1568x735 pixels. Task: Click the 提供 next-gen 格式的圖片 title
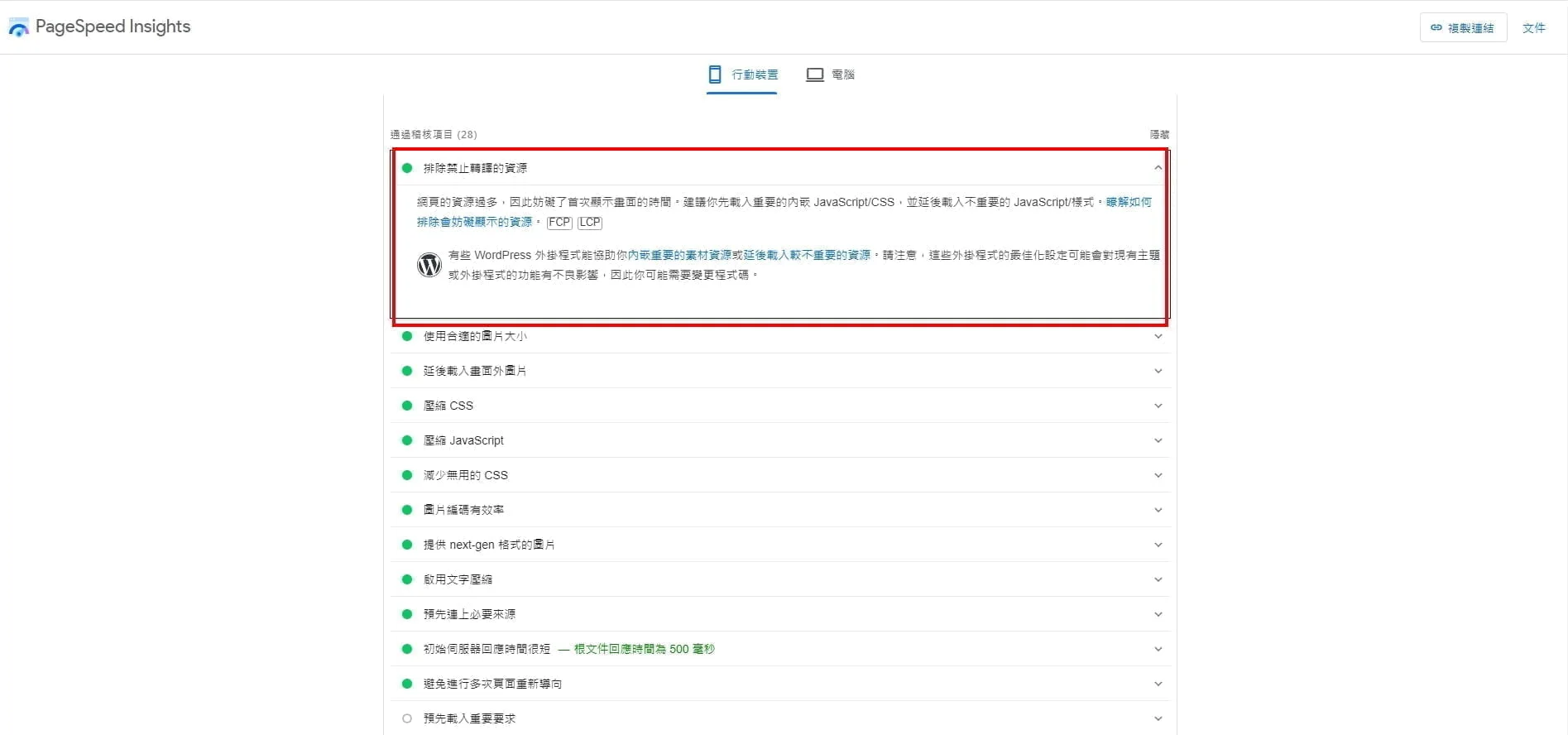click(489, 545)
